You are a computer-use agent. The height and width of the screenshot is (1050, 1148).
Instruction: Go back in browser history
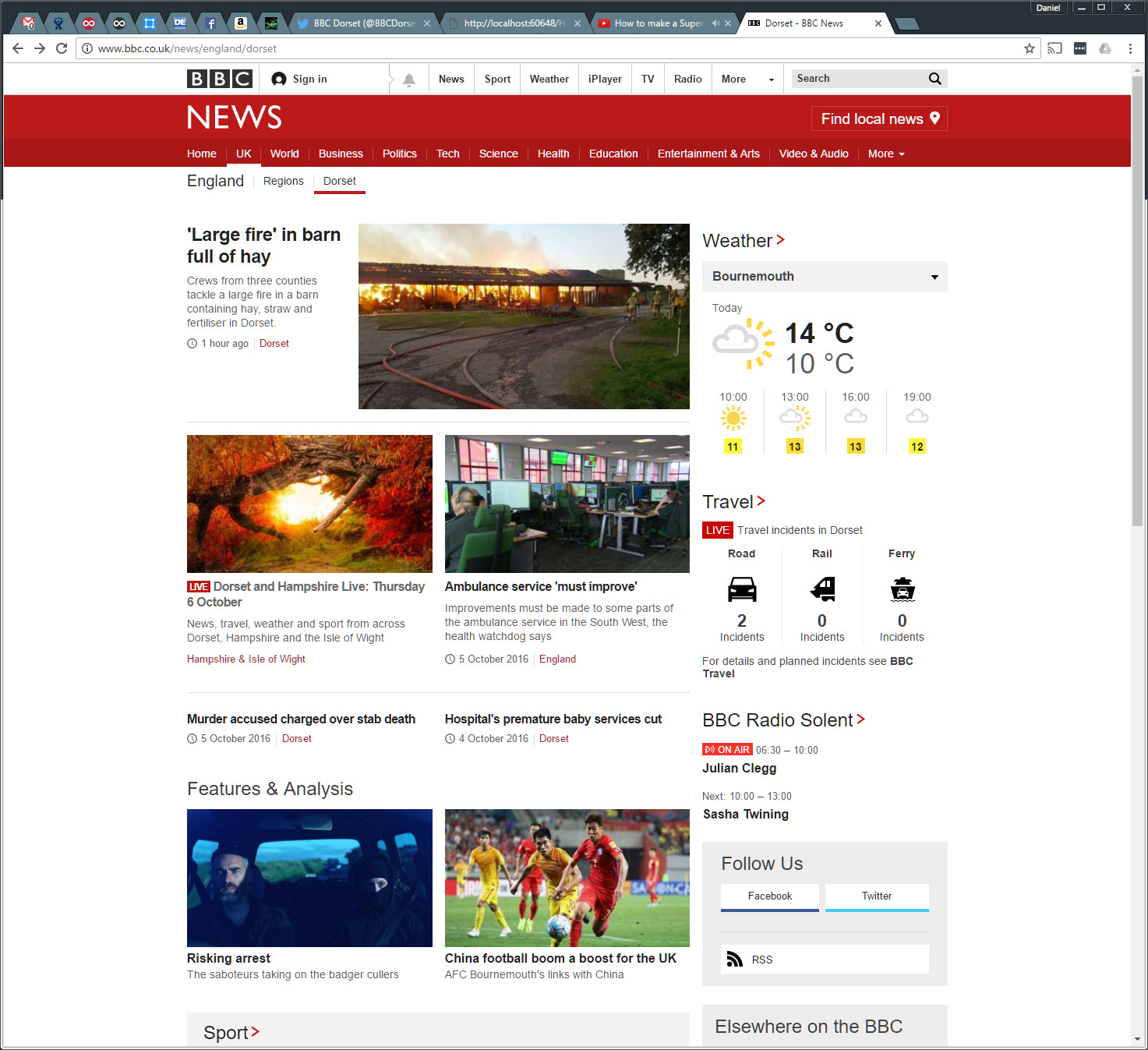tap(18, 48)
